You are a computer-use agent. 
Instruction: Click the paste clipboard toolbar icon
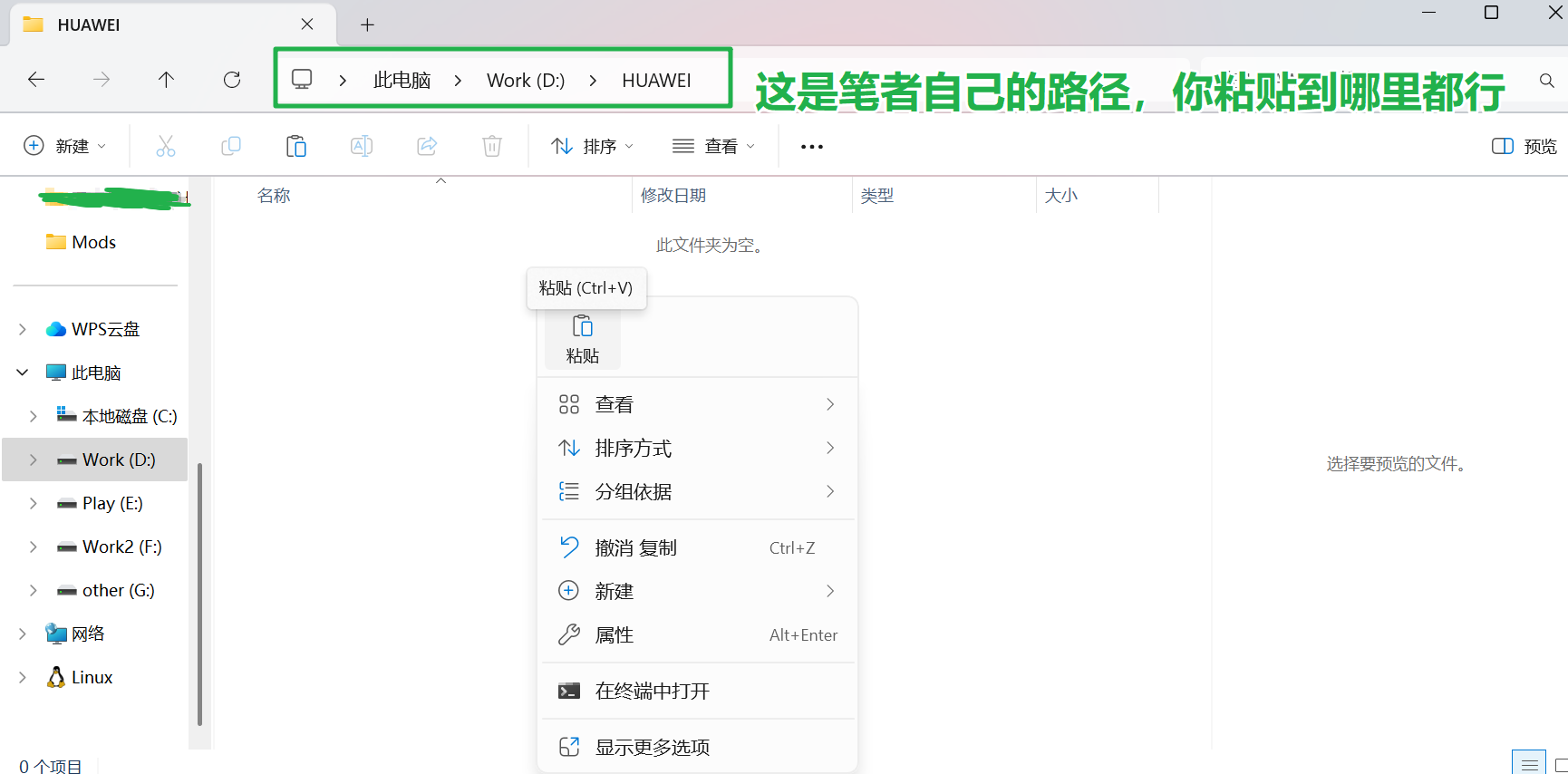click(296, 146)
